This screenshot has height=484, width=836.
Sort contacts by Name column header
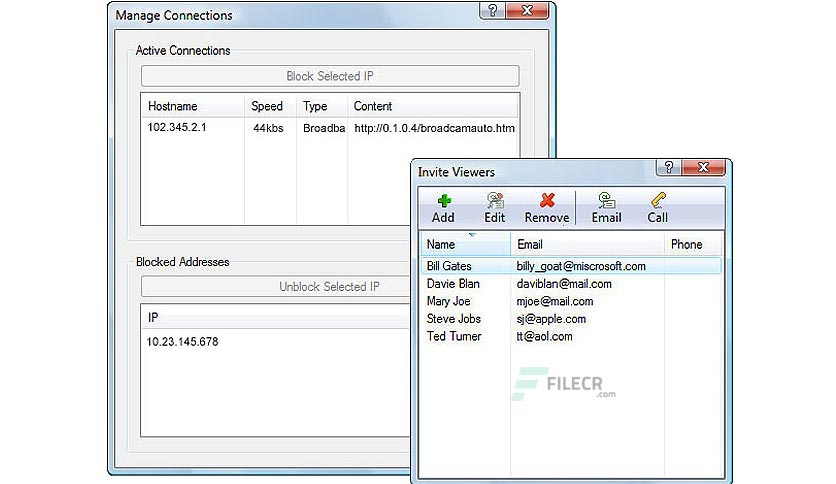[465, 244]
